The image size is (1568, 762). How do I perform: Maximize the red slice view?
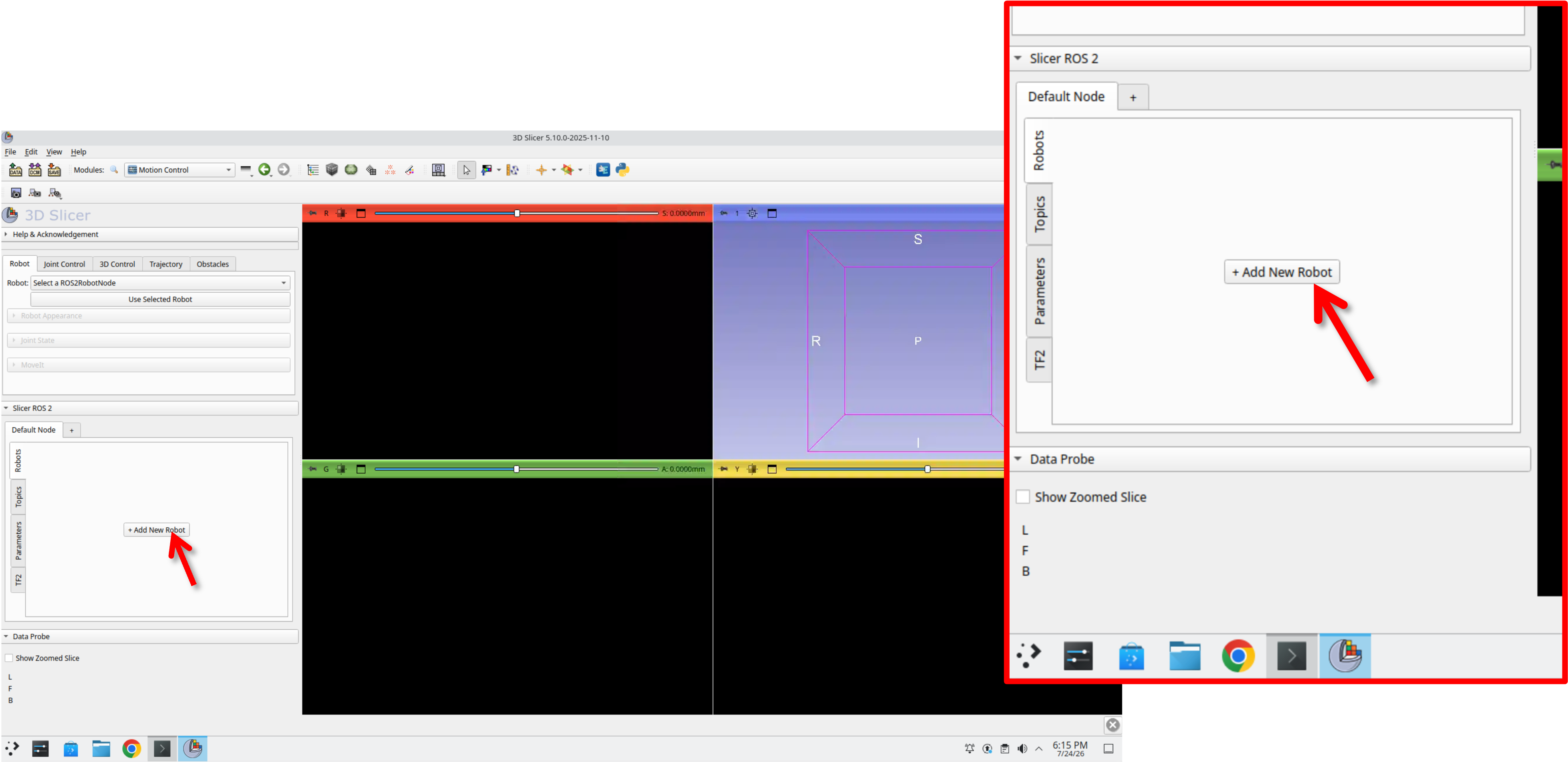tap(361, 213)
